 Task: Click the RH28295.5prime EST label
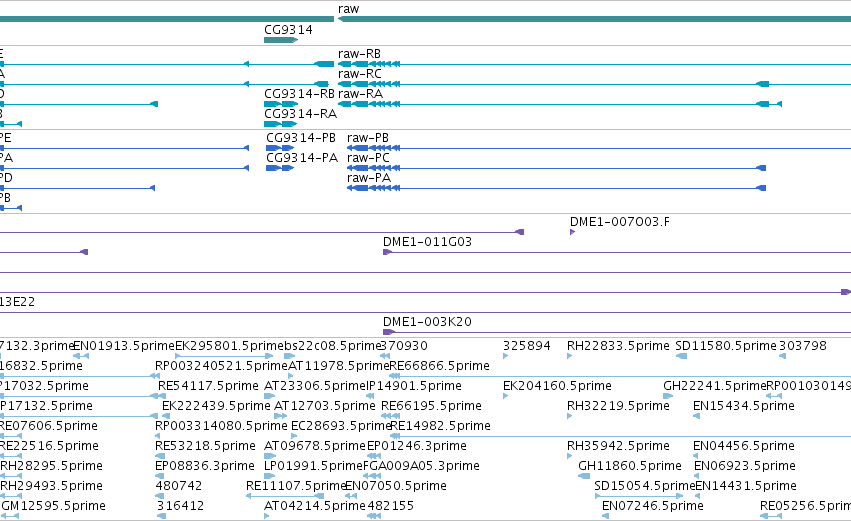(51, 466)
